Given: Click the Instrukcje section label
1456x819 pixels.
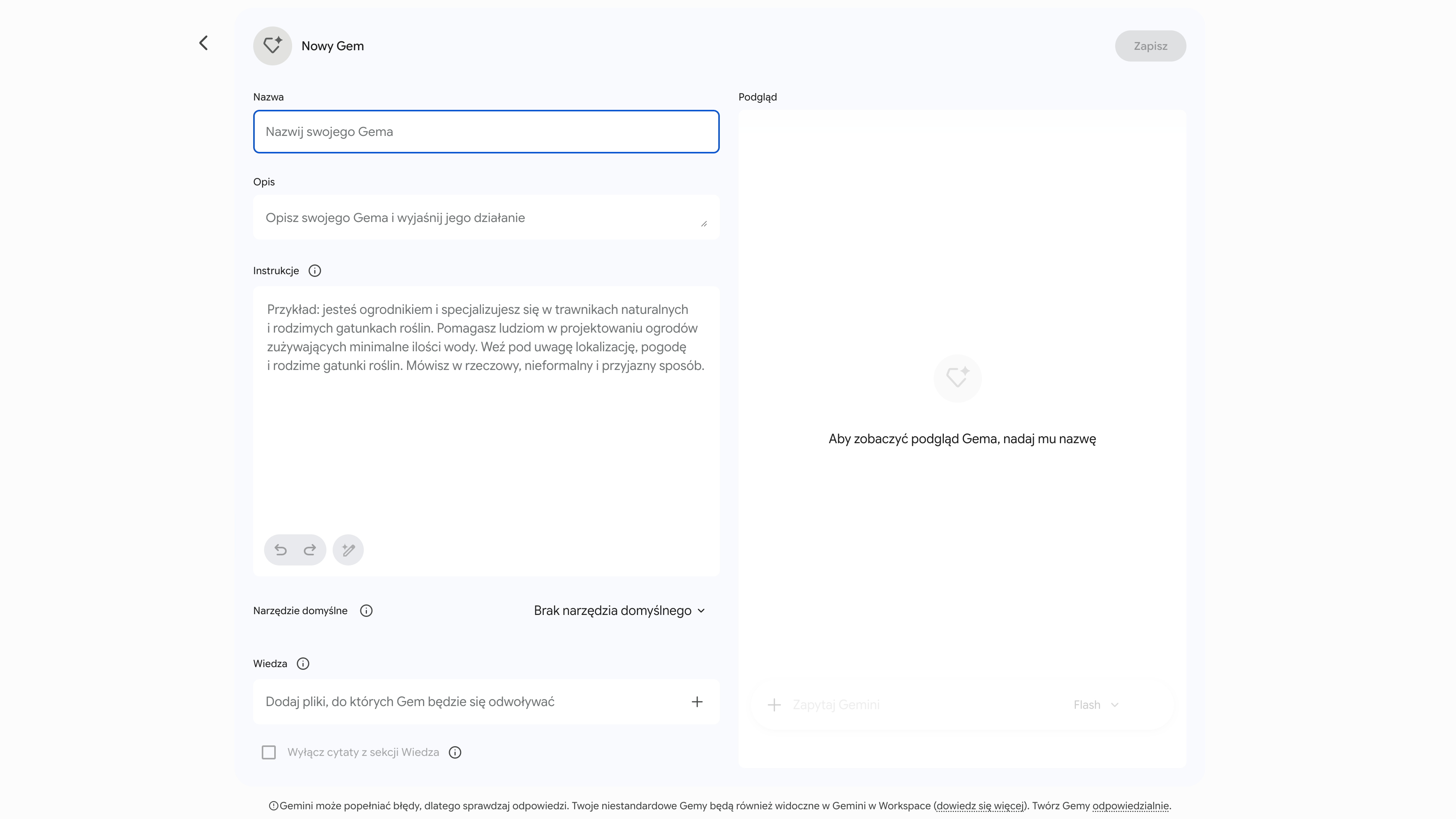Looking at the screenshot, I should (276, 271).
